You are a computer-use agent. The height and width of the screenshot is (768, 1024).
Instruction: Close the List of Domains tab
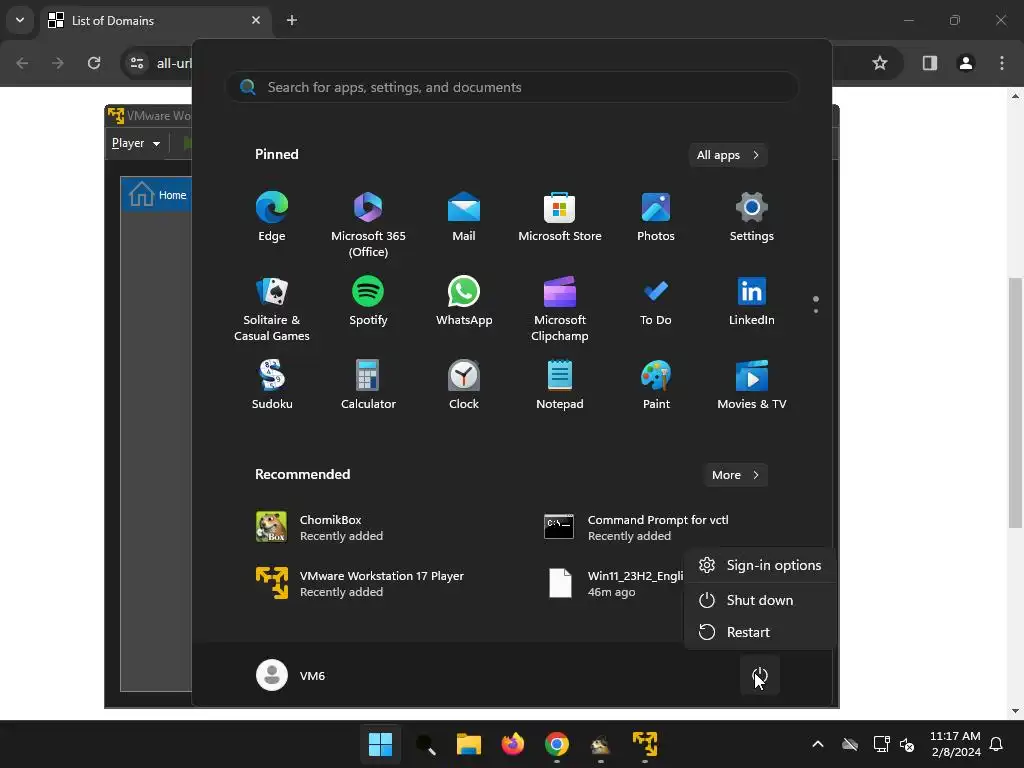click(256, 20)
